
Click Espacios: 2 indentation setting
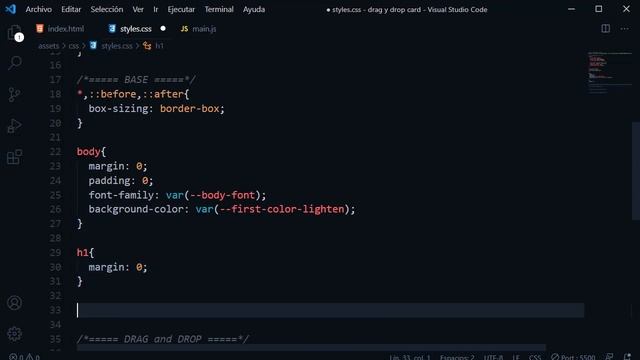coord(457,357)
